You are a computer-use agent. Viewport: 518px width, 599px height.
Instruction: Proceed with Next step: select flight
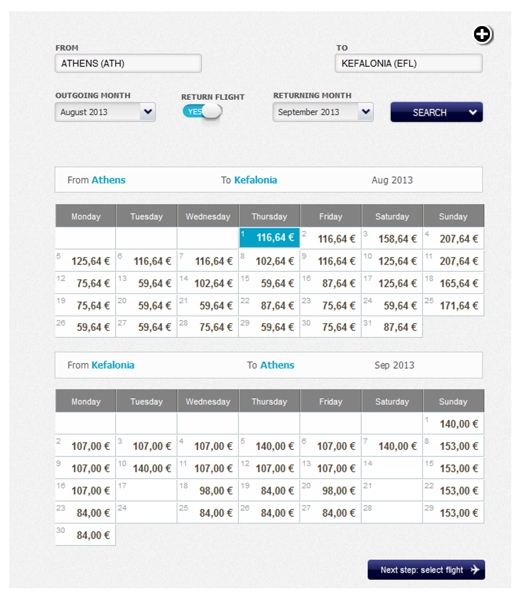point(426,570)
